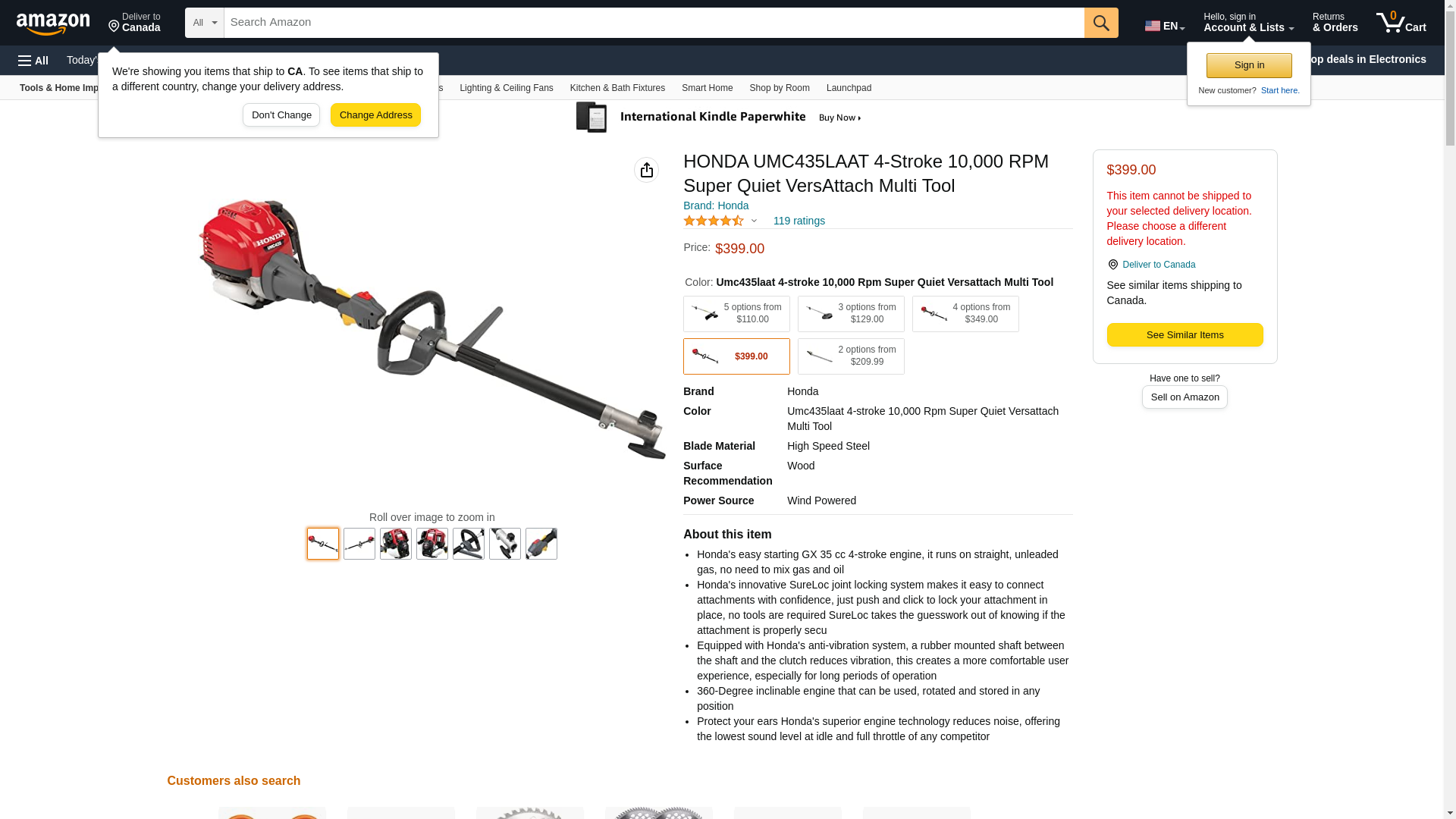Click the Deliver to Canada location icon

click(114, 27)
